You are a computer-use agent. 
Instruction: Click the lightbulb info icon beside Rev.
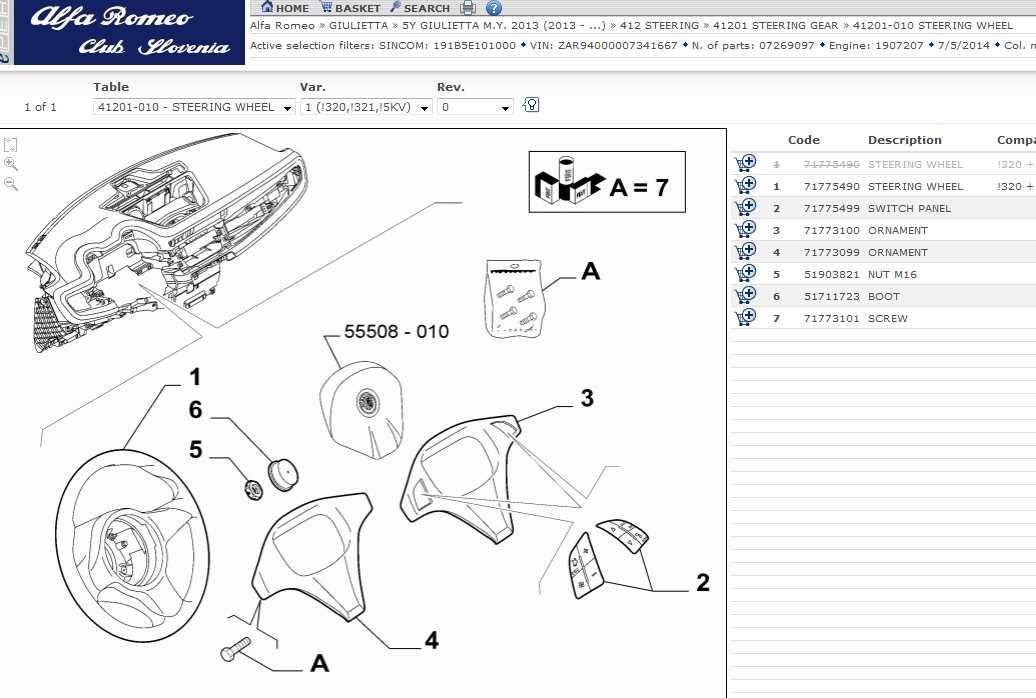[x=531, y=105]
